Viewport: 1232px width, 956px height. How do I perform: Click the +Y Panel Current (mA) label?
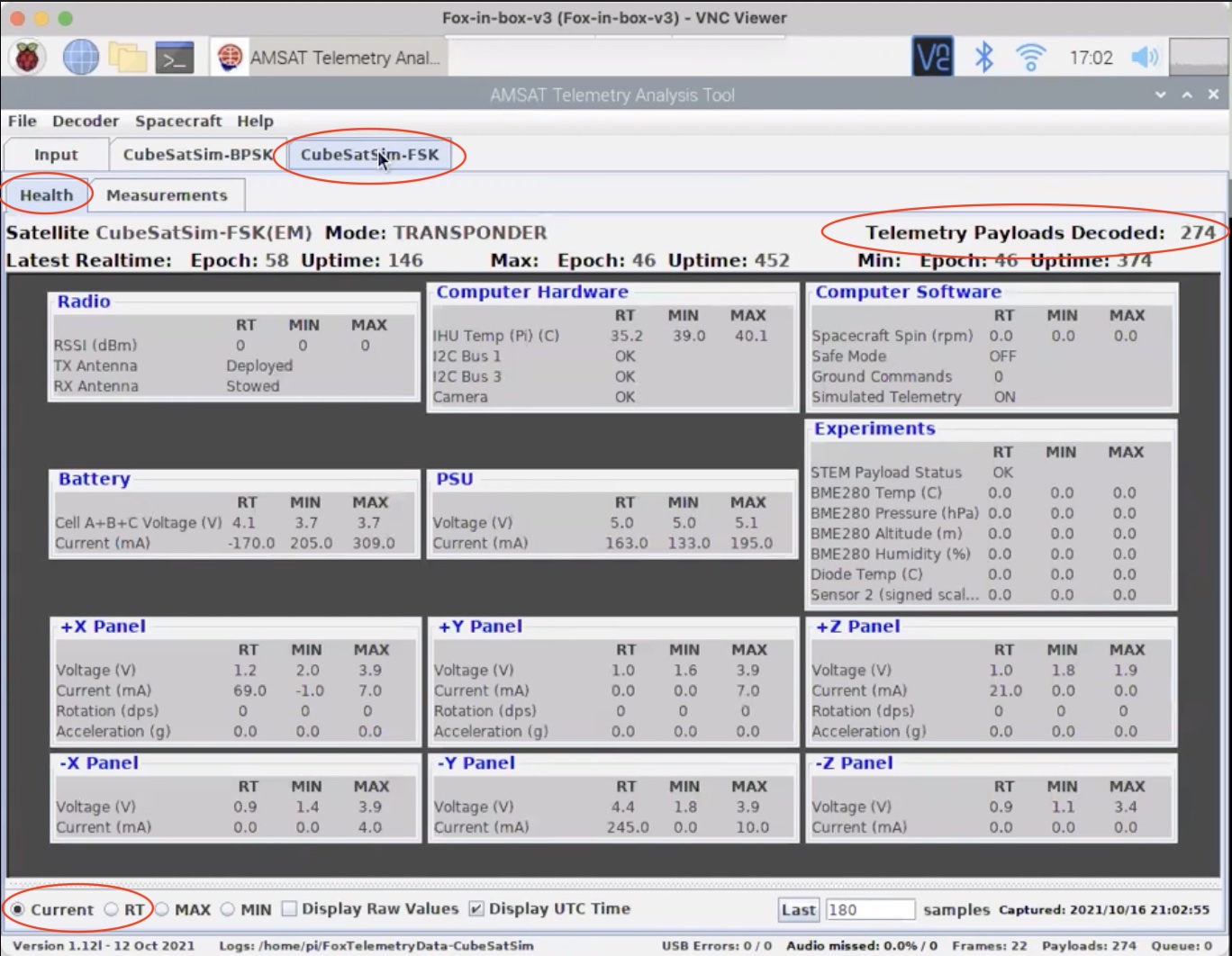coord(482,690)
